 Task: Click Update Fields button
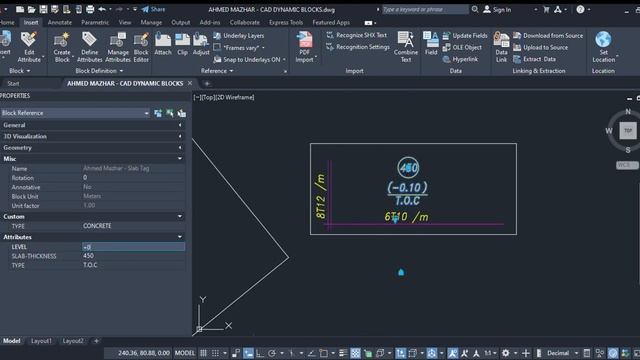click(x=465, y=36)
